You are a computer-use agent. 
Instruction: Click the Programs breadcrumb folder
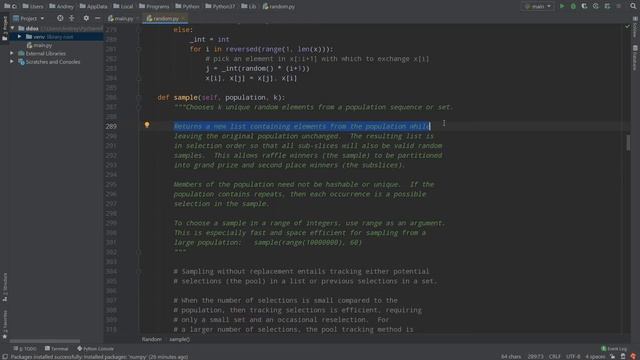(x=154, y=7)
